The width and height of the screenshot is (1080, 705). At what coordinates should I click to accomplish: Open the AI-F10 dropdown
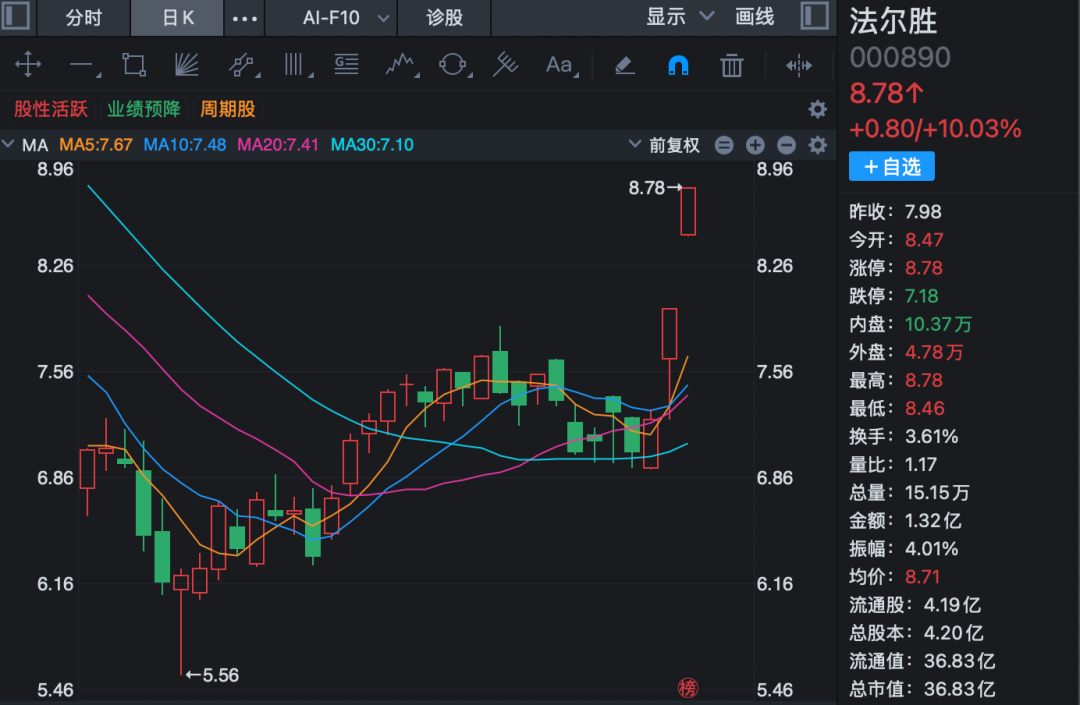tap(346, 17)
